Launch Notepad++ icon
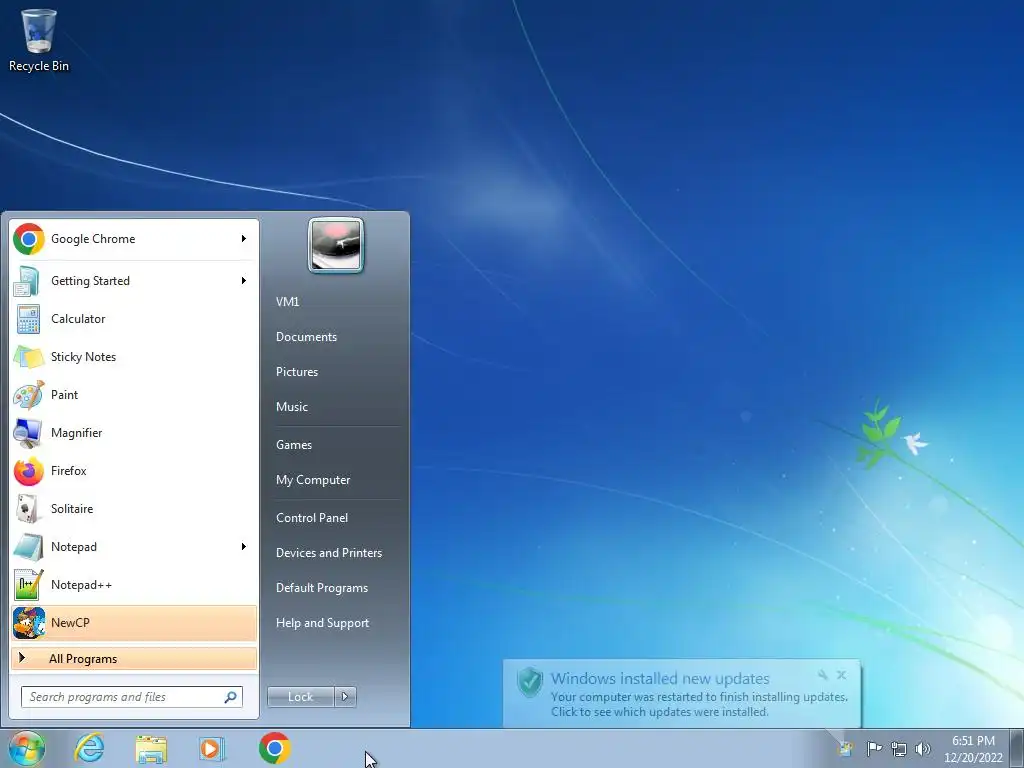This screenshot has height=768, width=1024. (27, 584)
